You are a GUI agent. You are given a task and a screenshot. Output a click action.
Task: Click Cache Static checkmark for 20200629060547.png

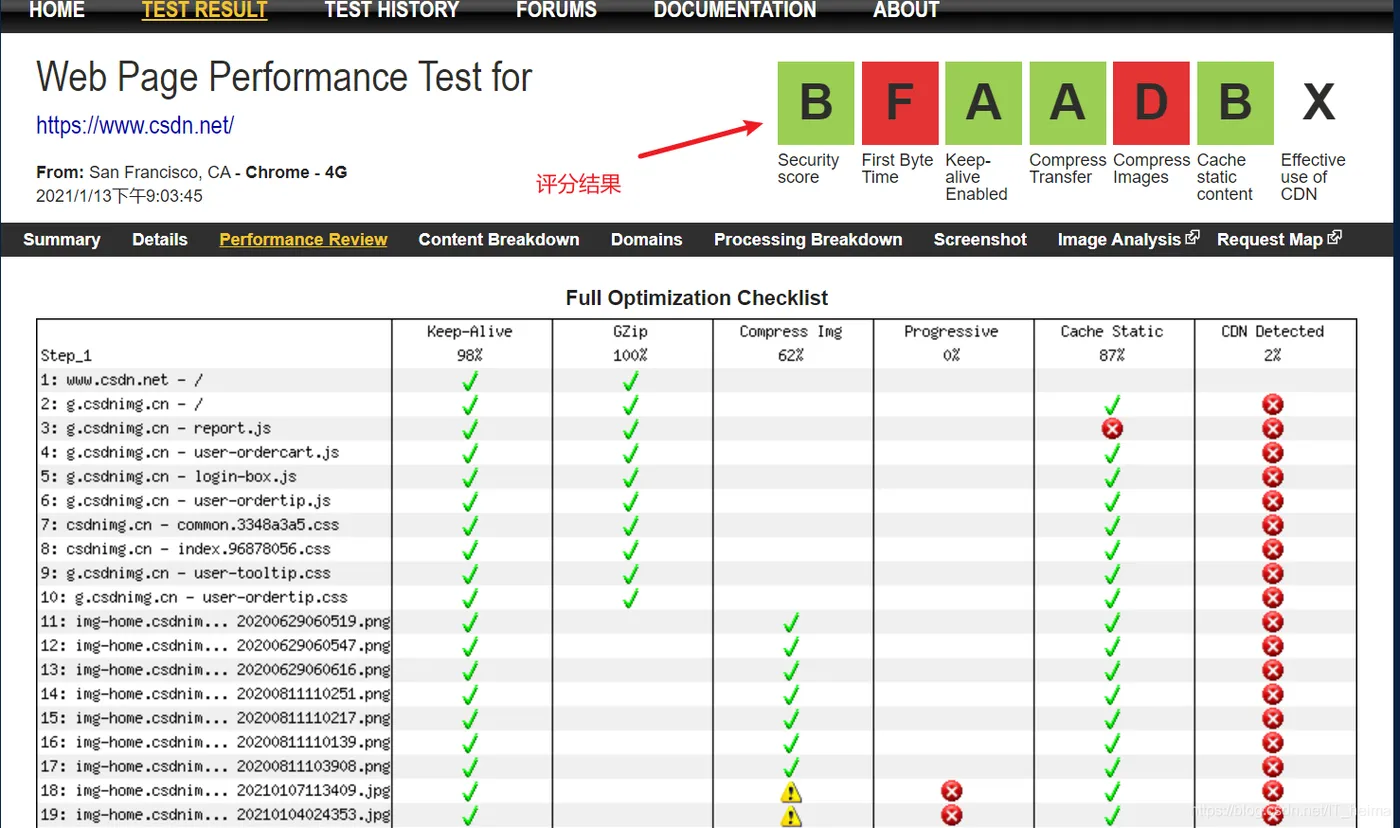pyautogui.click(x=1112, y=646)
